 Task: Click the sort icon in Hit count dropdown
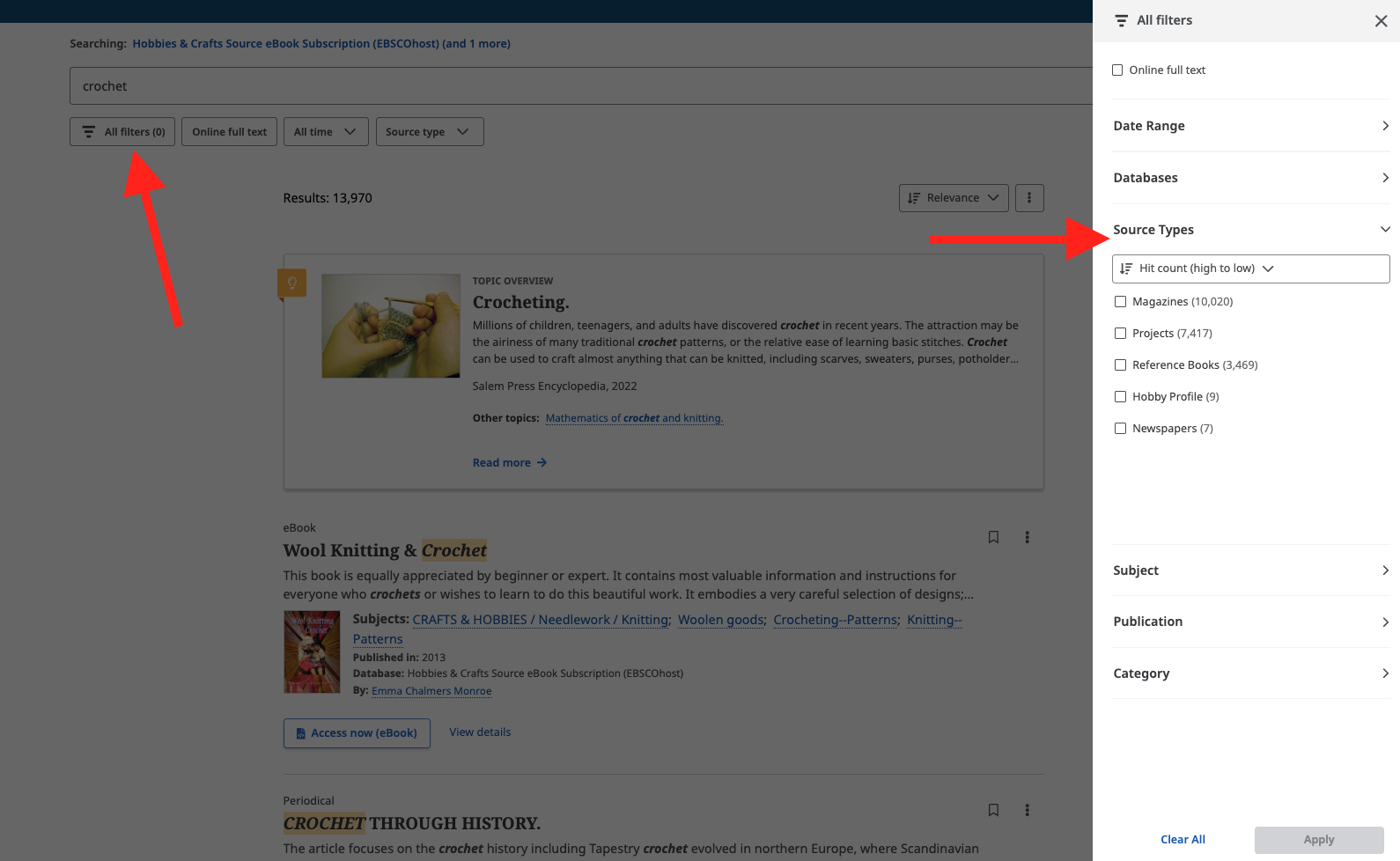(1126, 269)
